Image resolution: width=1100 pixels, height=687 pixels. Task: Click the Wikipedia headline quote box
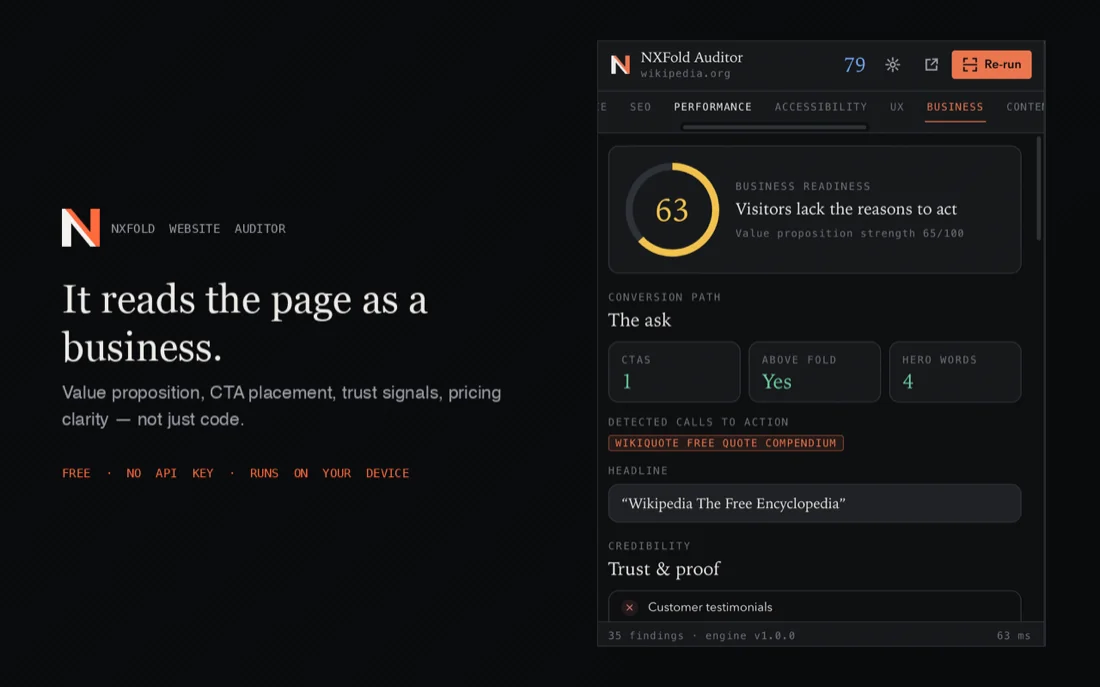tap(814, 503)
